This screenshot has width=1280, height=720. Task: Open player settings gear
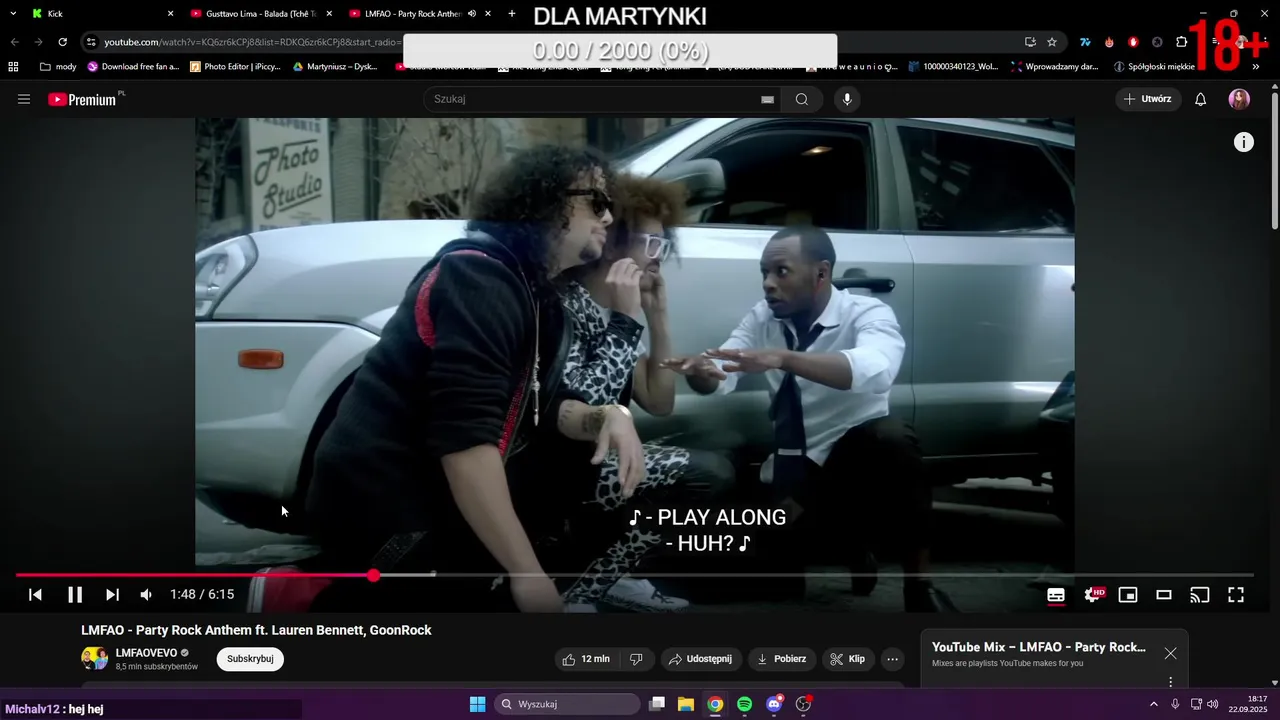click(x=1093, y=595)
